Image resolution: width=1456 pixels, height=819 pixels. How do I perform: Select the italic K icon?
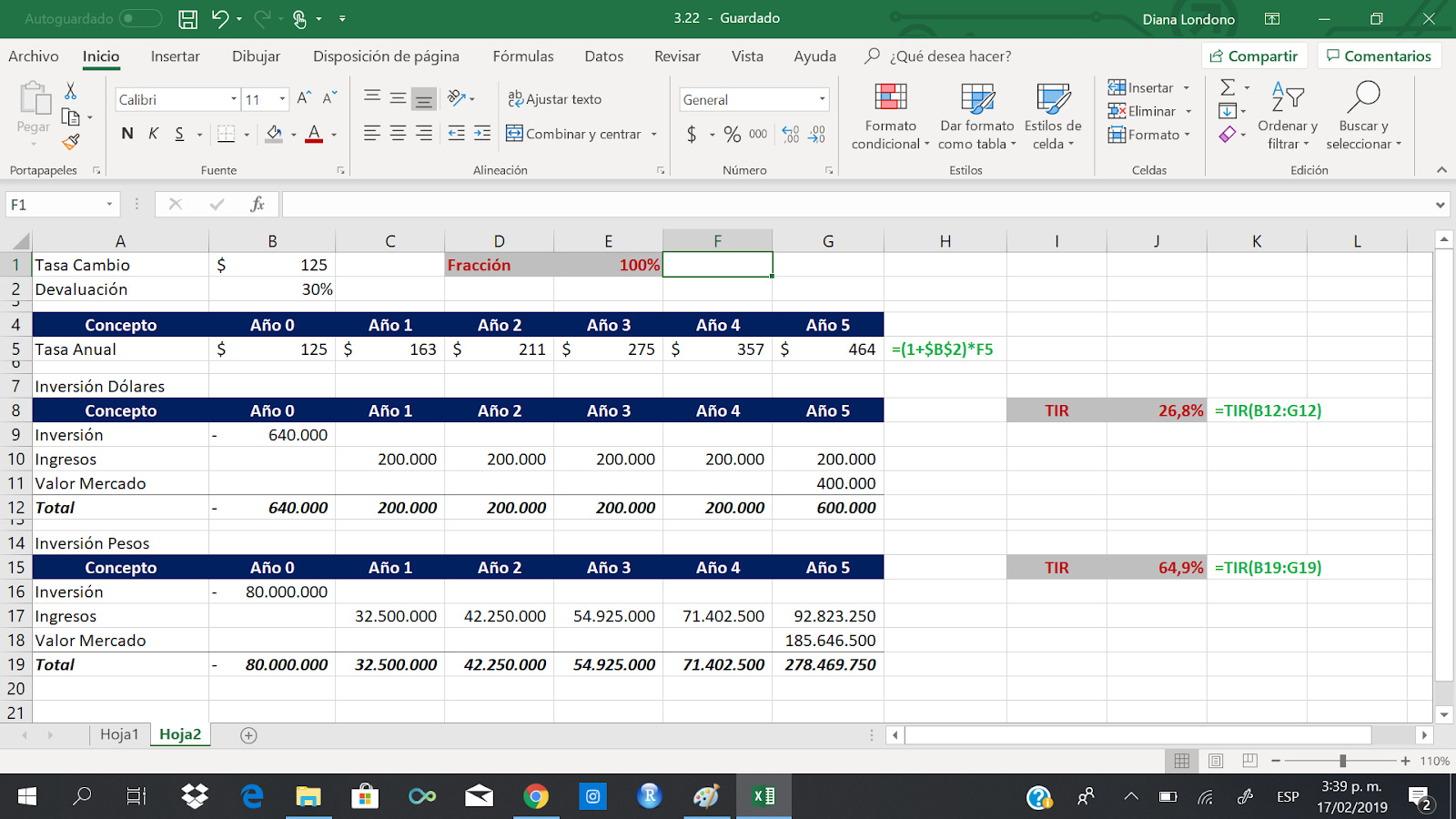tap(152, 133)
